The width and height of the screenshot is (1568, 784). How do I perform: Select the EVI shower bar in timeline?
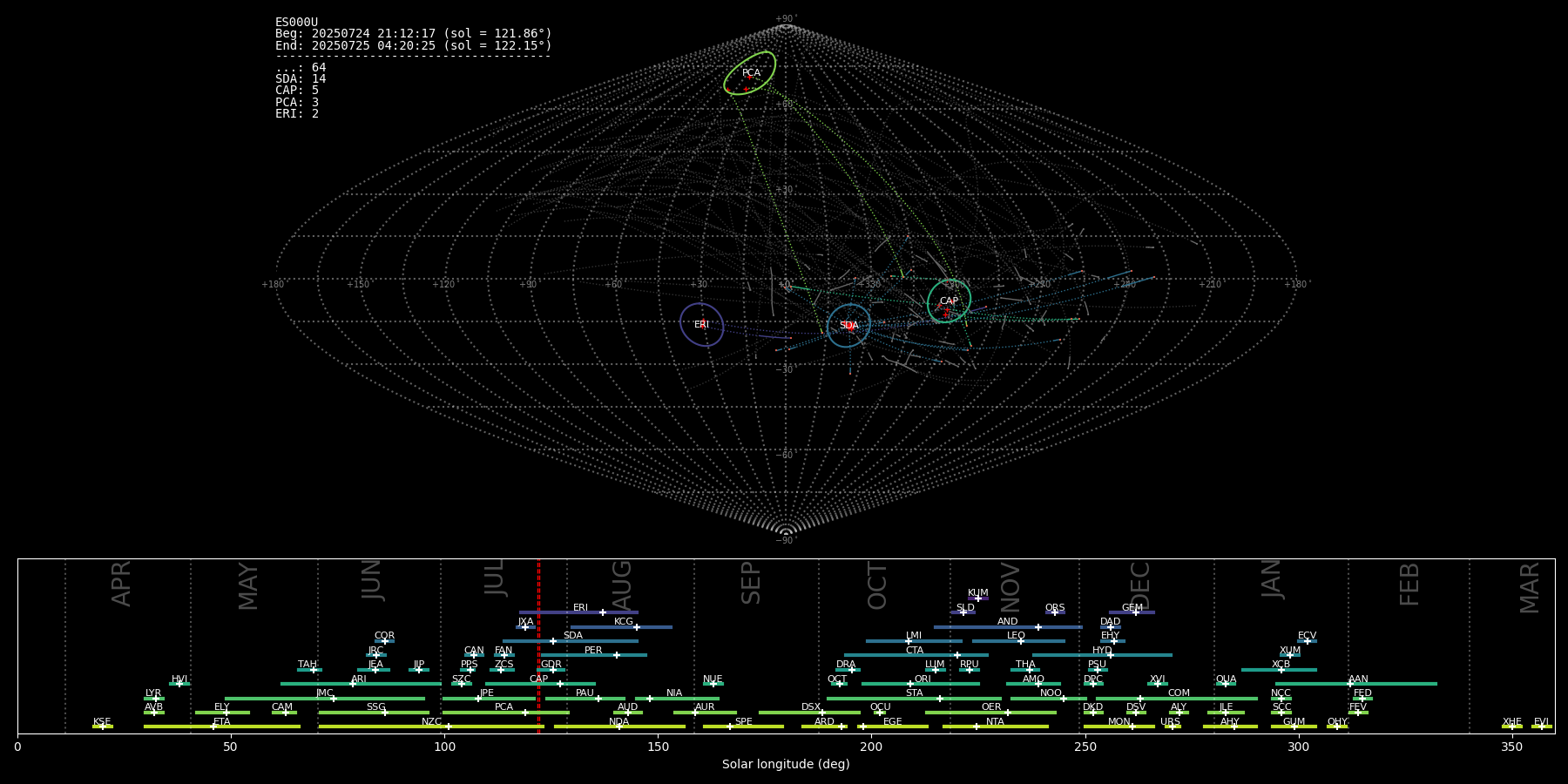point(1542,727)
